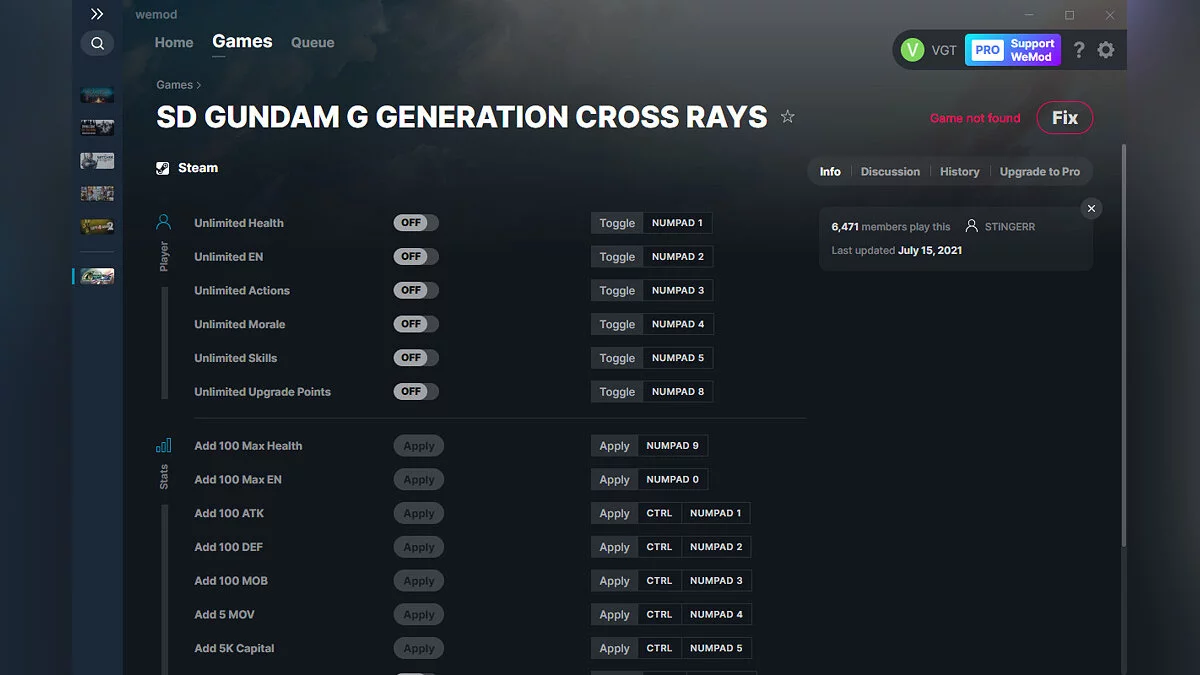This screenshot has width=1200, height=675.
Task: Click Apply hotkey button for NUMPAD 9
Action: pyautogui.click(x=615, y=446)
